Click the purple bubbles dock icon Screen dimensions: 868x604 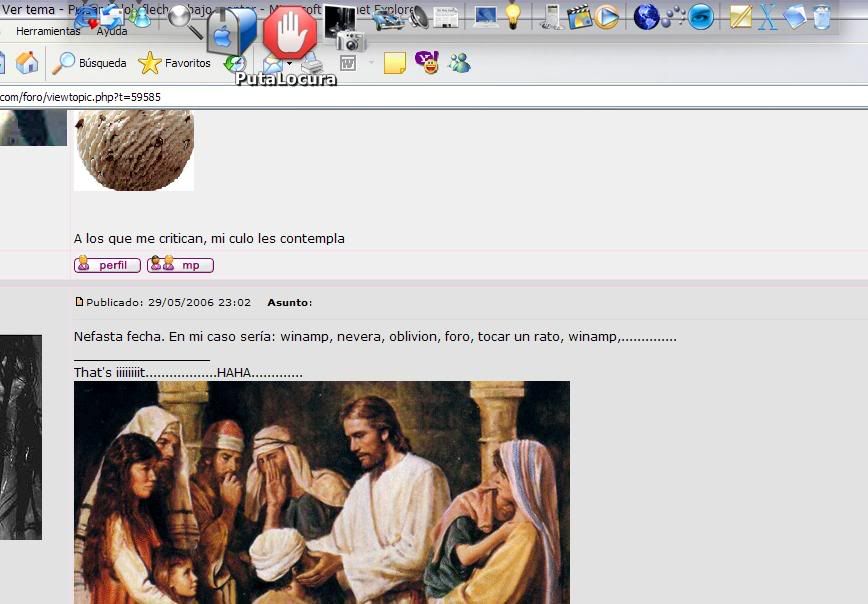coord(673,17)
